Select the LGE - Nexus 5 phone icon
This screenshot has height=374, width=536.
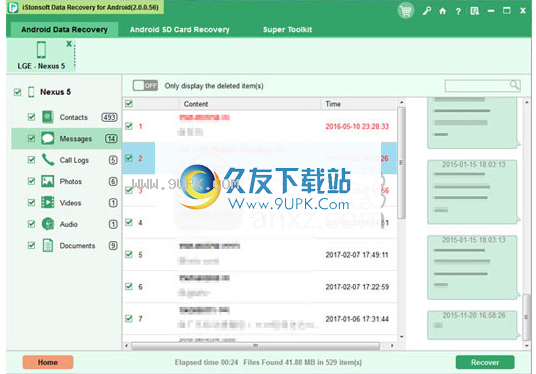click(x=41, y=50)
